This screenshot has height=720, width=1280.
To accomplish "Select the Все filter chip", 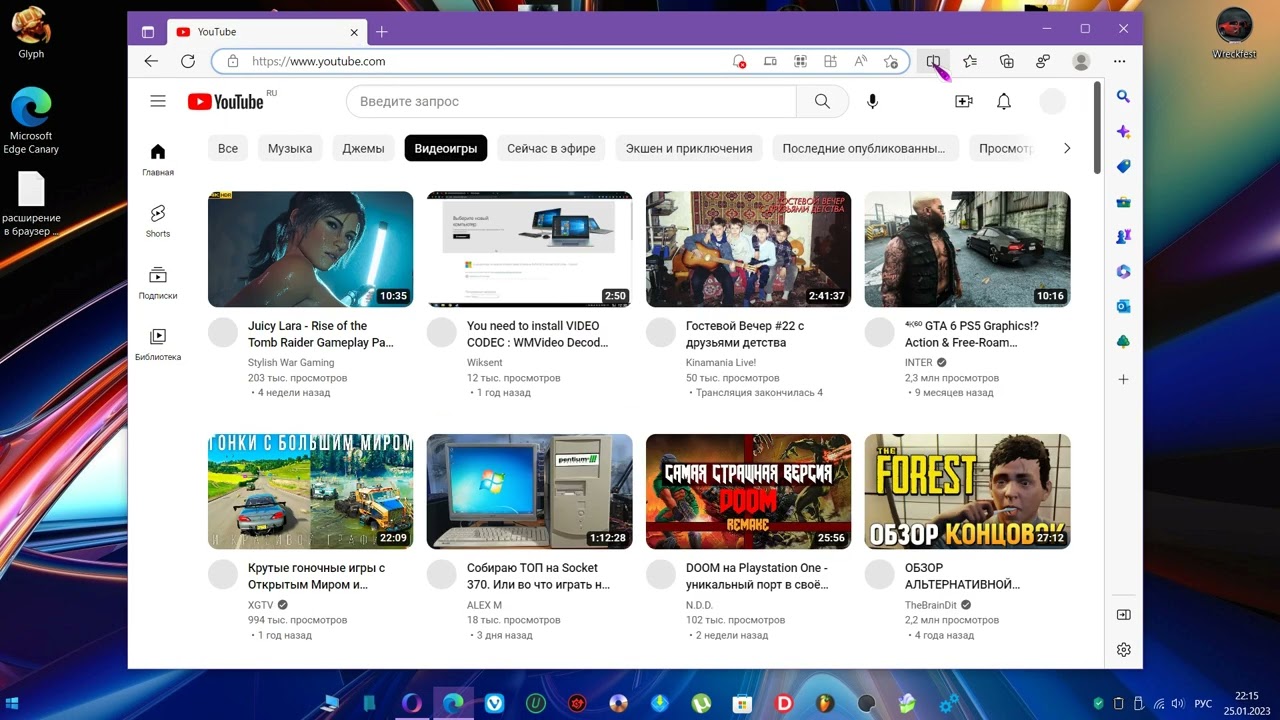I will point(228,148).
